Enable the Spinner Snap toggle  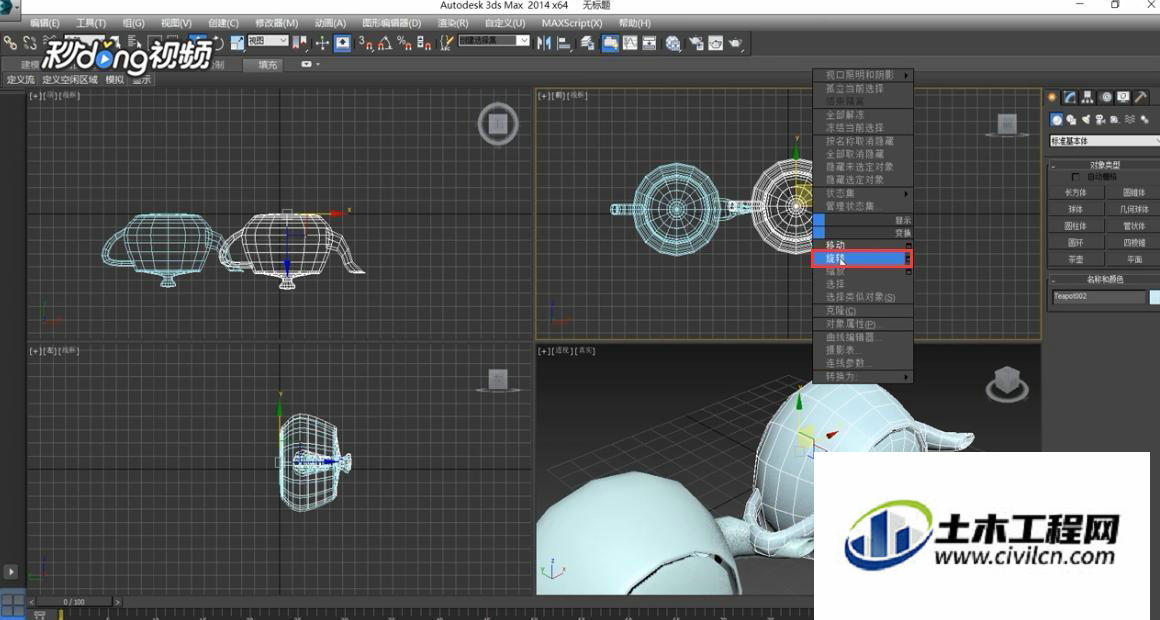pyautogui.click(x=424, y=43)
